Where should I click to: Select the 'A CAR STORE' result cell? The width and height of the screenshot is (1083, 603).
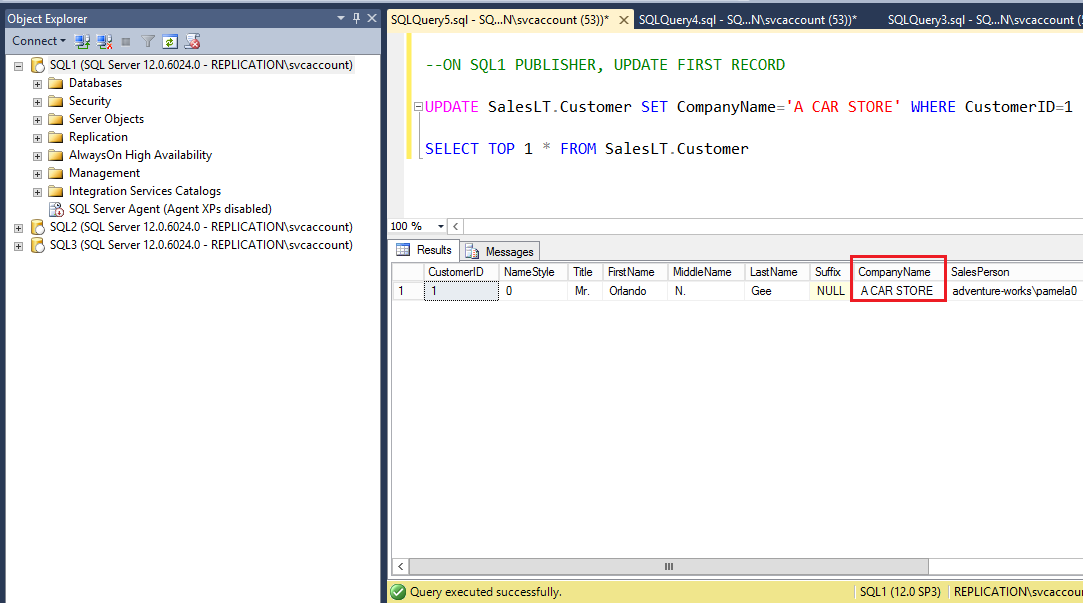[x=896, y=291]
